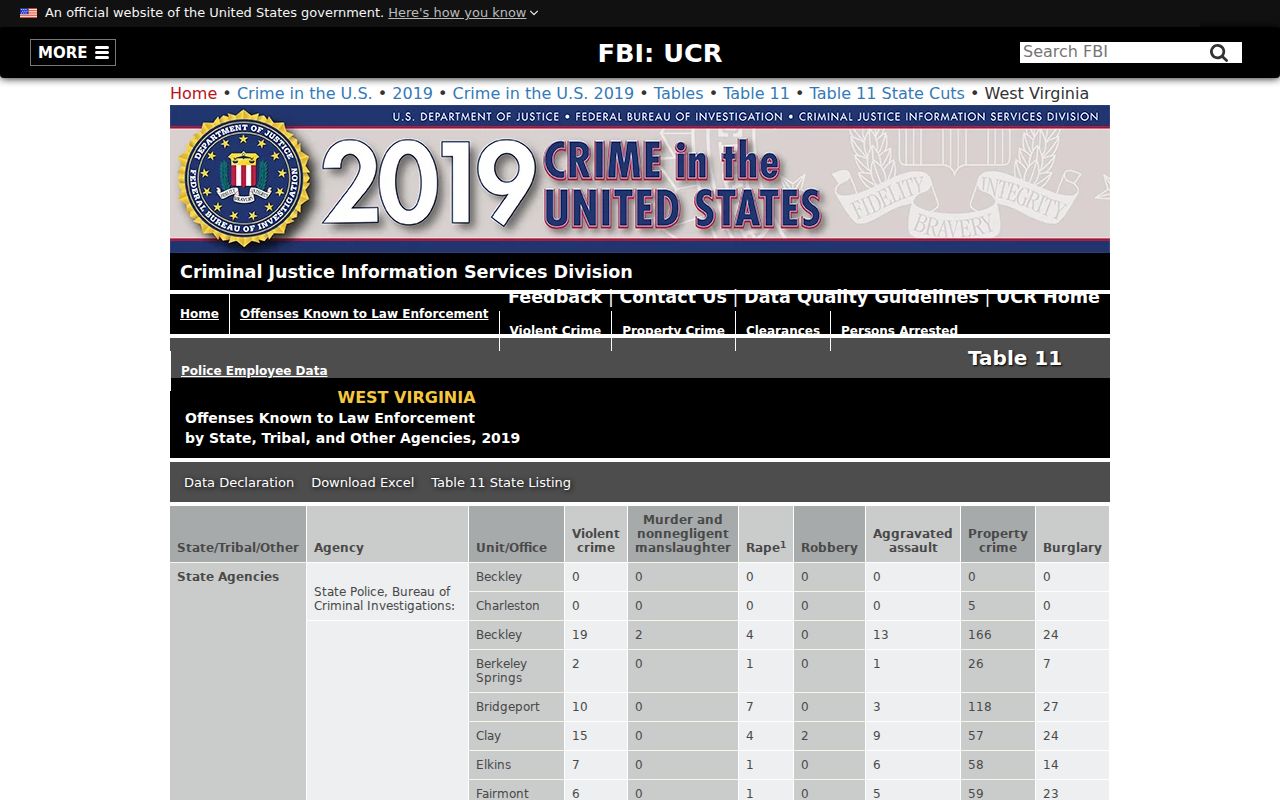This screenshot has width=1280, height=800.
Task: Open Table 11 State Cuts breadcrumb
Action: (887, 93)
